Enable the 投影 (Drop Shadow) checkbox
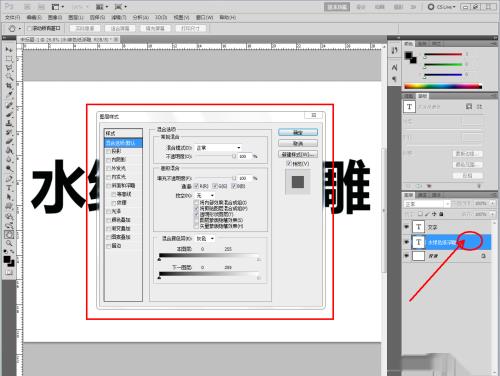This screenshot has height=376, width=500. (x=108, y=151)
